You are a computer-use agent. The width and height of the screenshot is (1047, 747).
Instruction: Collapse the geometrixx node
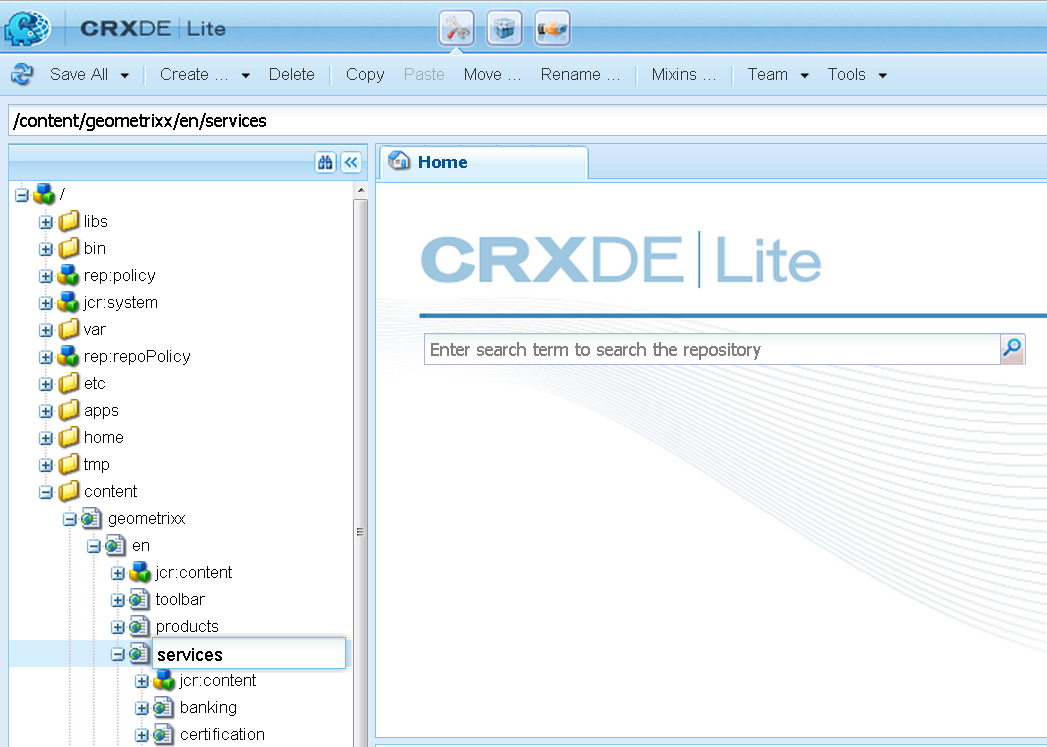point(69,519)
